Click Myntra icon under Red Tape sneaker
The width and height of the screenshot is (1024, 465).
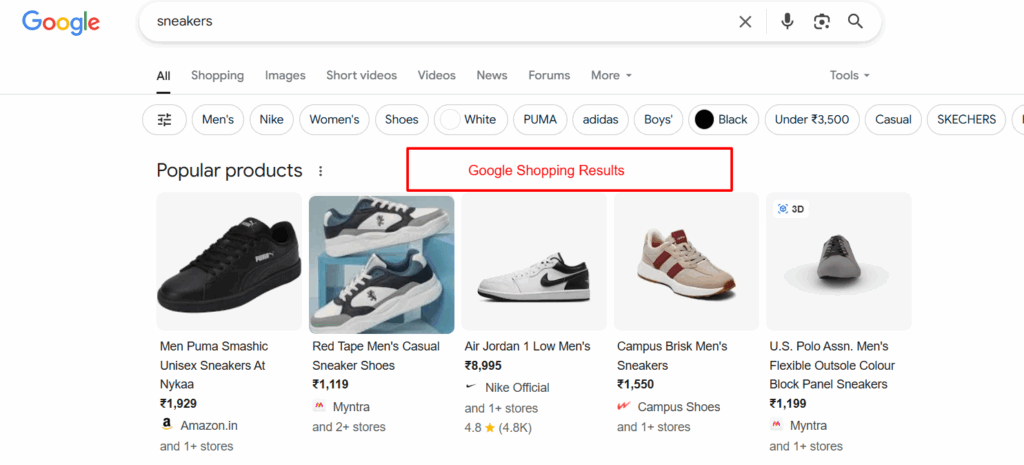tap(319, 406)
